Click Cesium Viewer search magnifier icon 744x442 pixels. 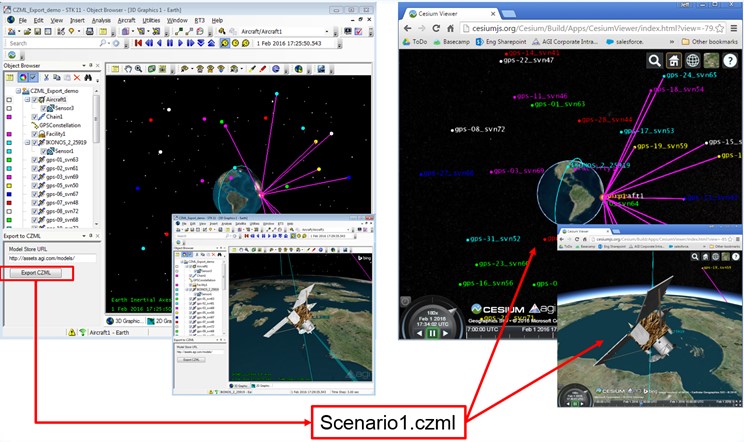655,61
